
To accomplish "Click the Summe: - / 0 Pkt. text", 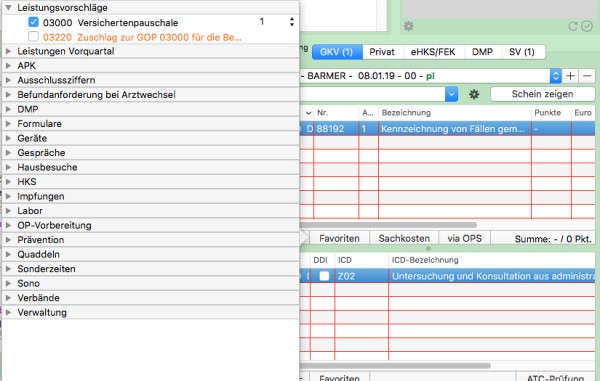I will tap(553, 239).
